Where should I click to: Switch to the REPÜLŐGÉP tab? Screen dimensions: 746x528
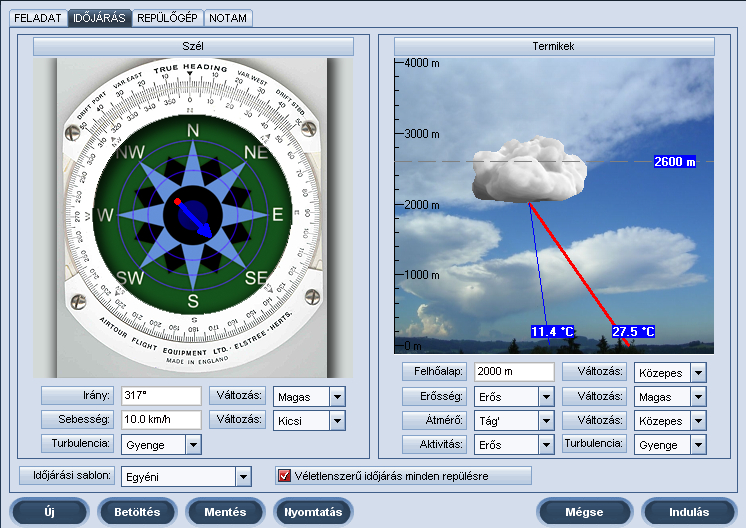point(167,18)
